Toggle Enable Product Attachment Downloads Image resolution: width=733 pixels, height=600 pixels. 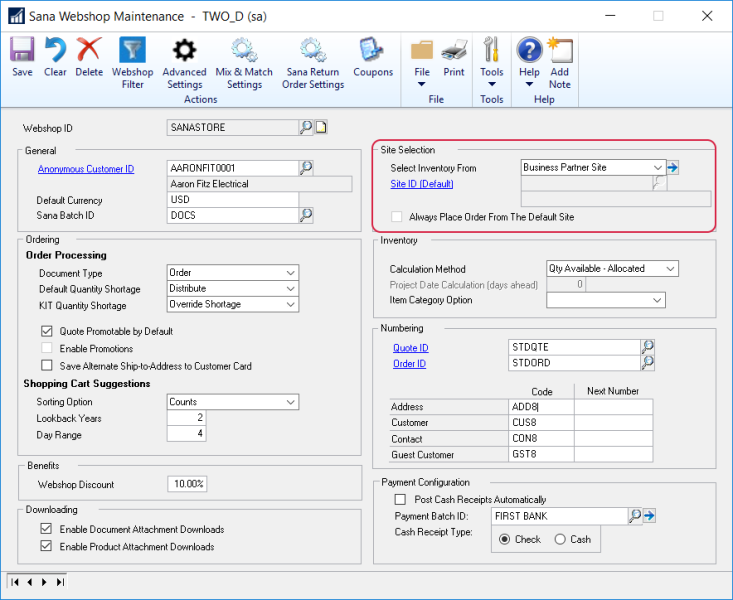[46, 546]
